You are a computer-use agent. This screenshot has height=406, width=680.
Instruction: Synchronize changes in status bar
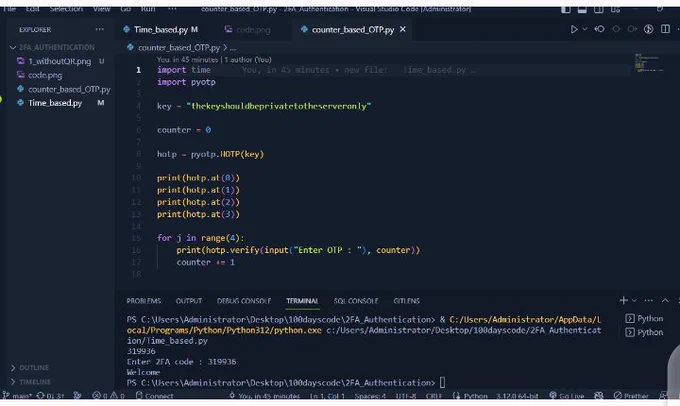51,396
